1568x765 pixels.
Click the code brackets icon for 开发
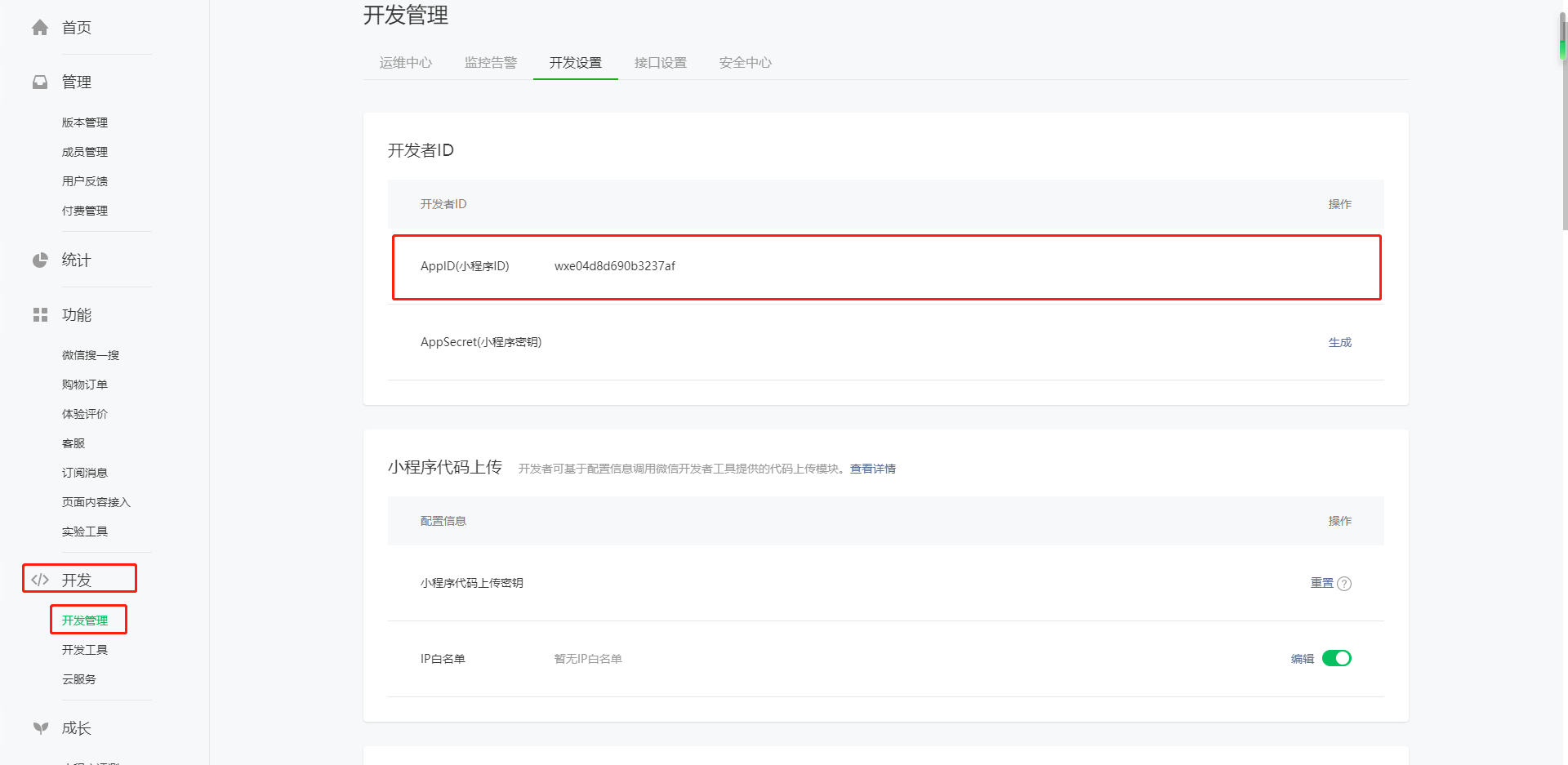click(40, 580)
